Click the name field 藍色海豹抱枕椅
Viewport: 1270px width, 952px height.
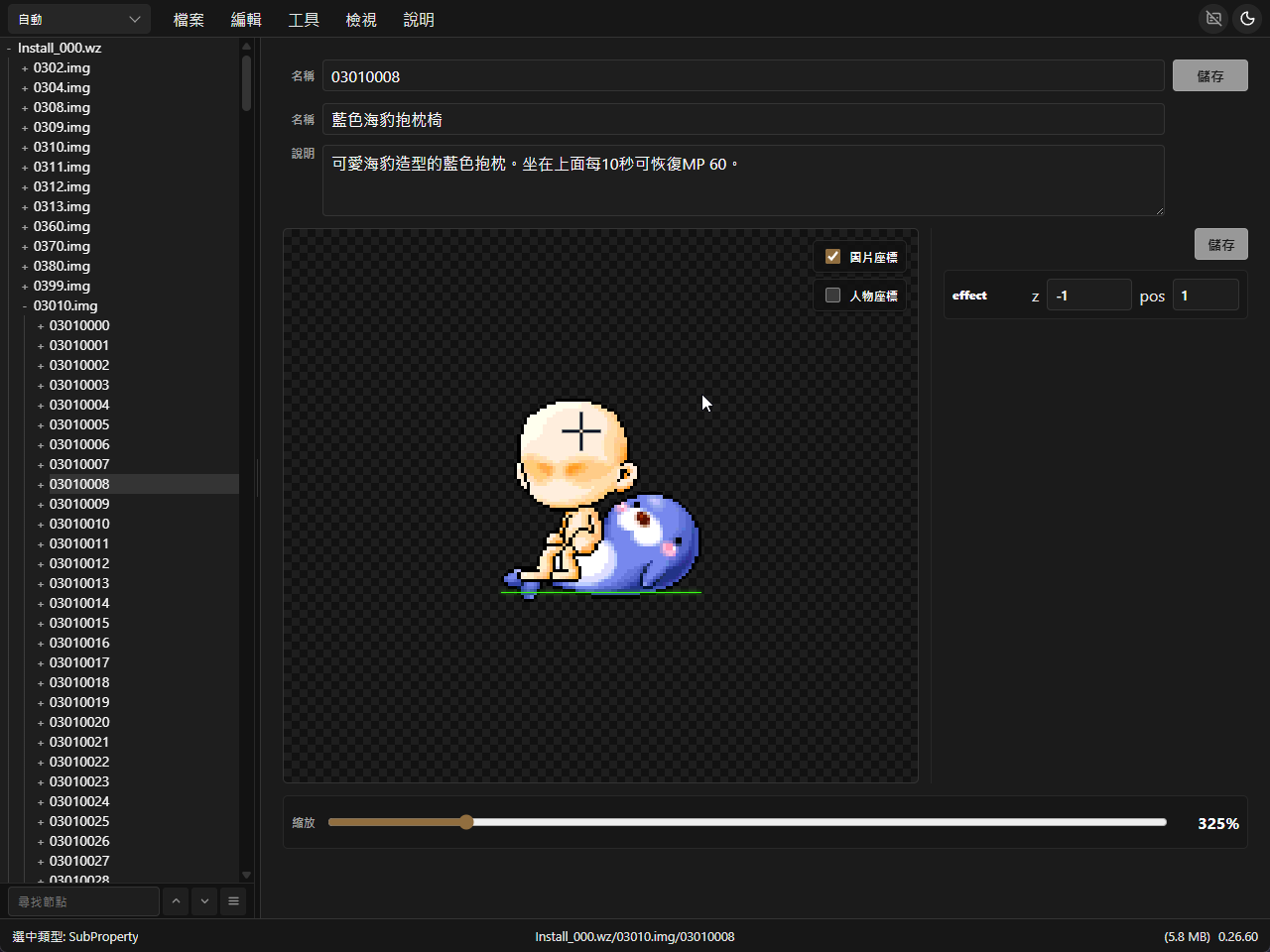click(x=743, y=119)
